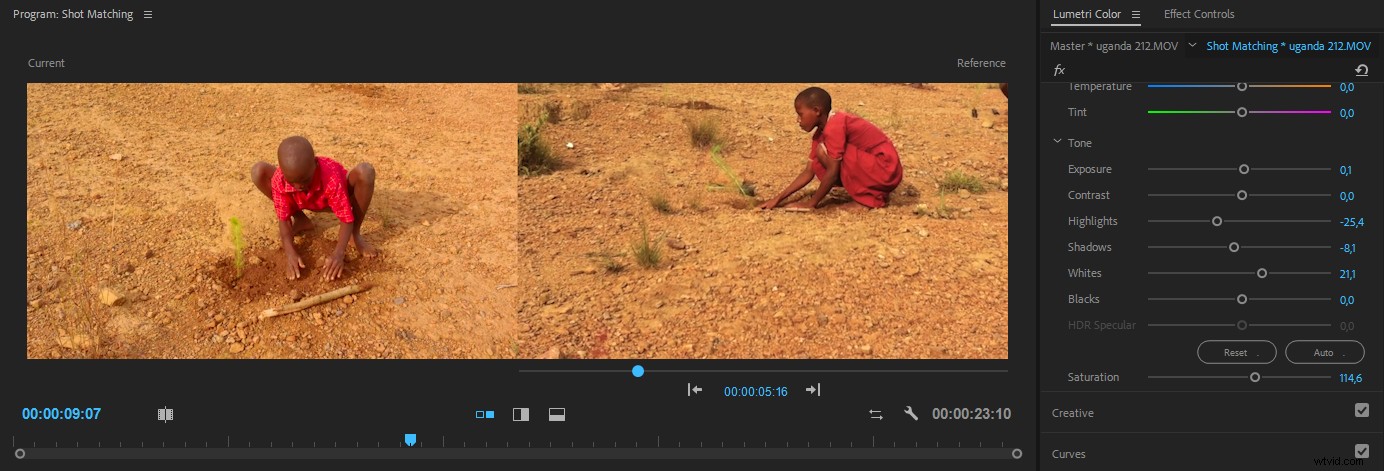Click the Highlights label
This screenshot has height=471, width=1384.
coord(1093,221)
